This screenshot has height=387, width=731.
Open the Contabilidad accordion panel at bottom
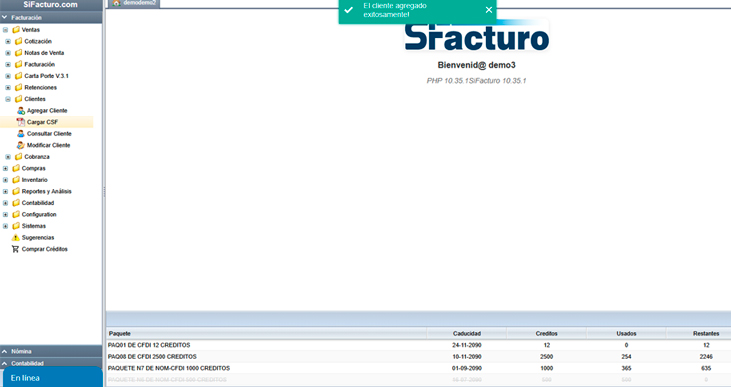tap(51, 363)
